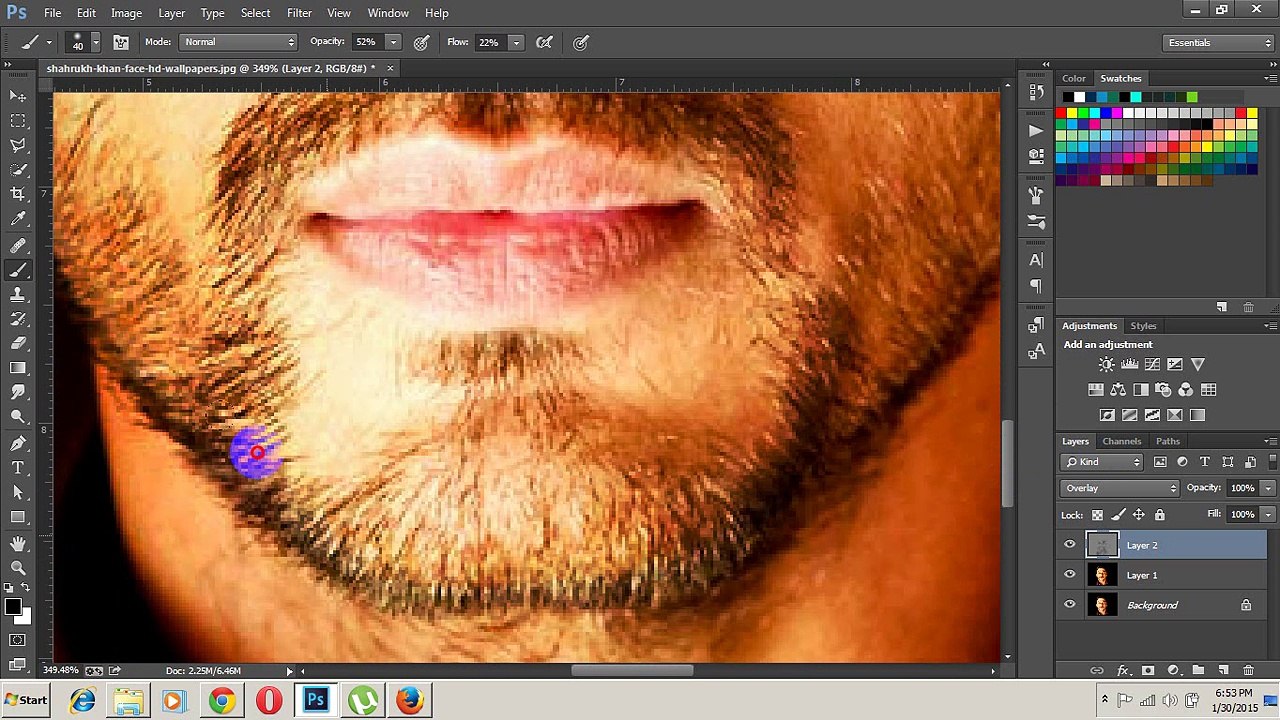1280x720 pixels.
Task: Enable airbrush mode next to Flow
Action: coord(544,42)
